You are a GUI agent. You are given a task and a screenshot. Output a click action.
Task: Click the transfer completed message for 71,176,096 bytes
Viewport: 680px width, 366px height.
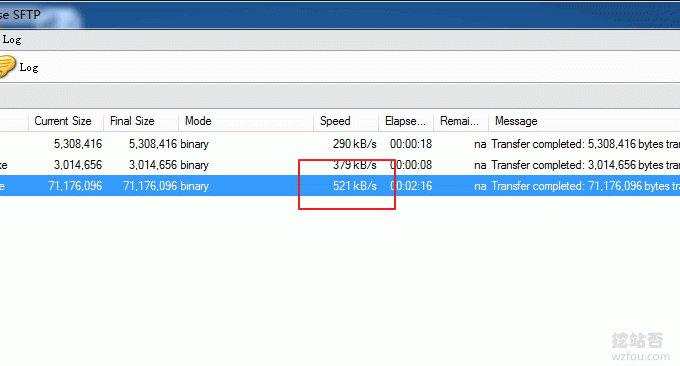pyautogui.click(x=585, y=186)
